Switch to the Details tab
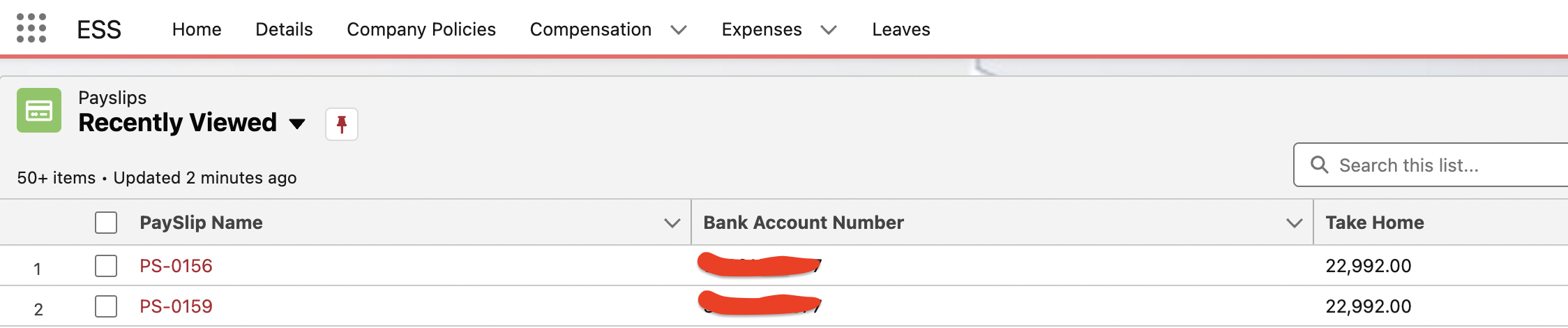Screen dimensions: 1568x328 click(x=284, y=29)
